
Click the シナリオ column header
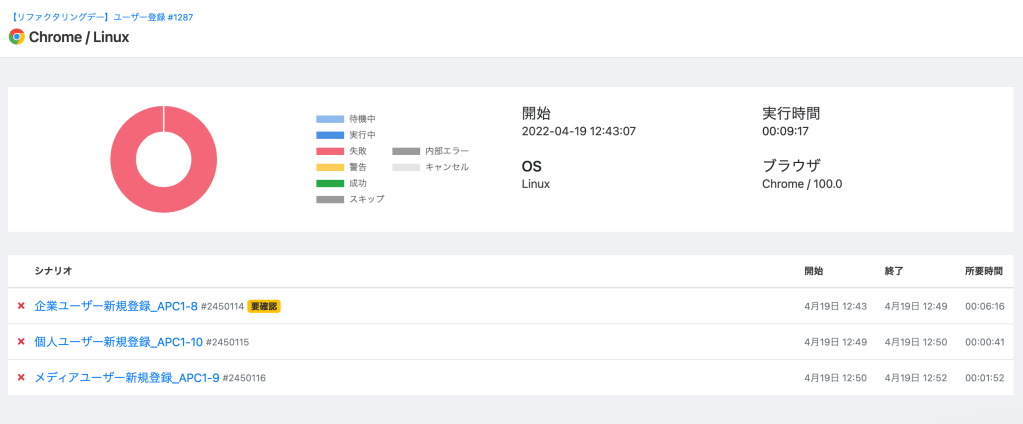(x=53, y=271)
